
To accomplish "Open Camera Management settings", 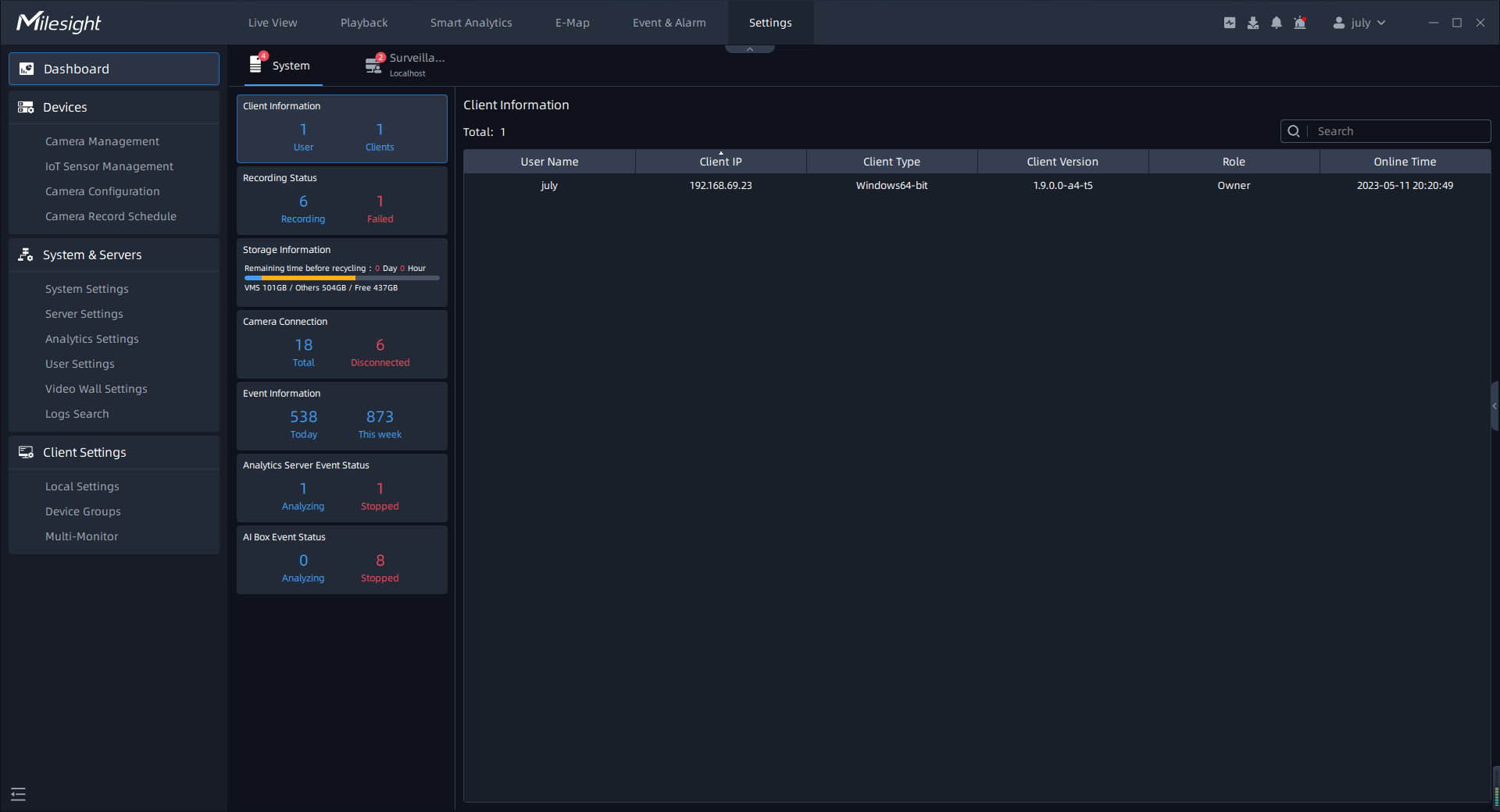I will point(102,141).
